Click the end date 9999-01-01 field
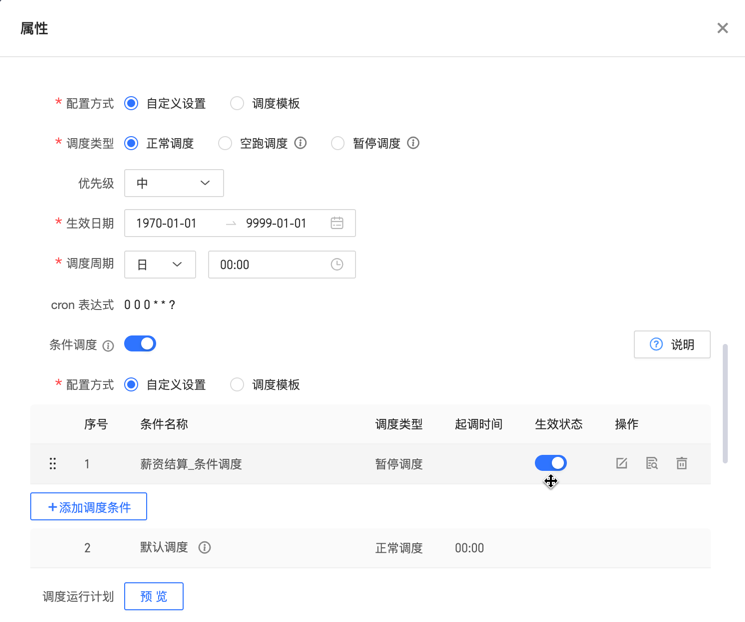Viewport: 745px width, 622px height. coord(276,223)
